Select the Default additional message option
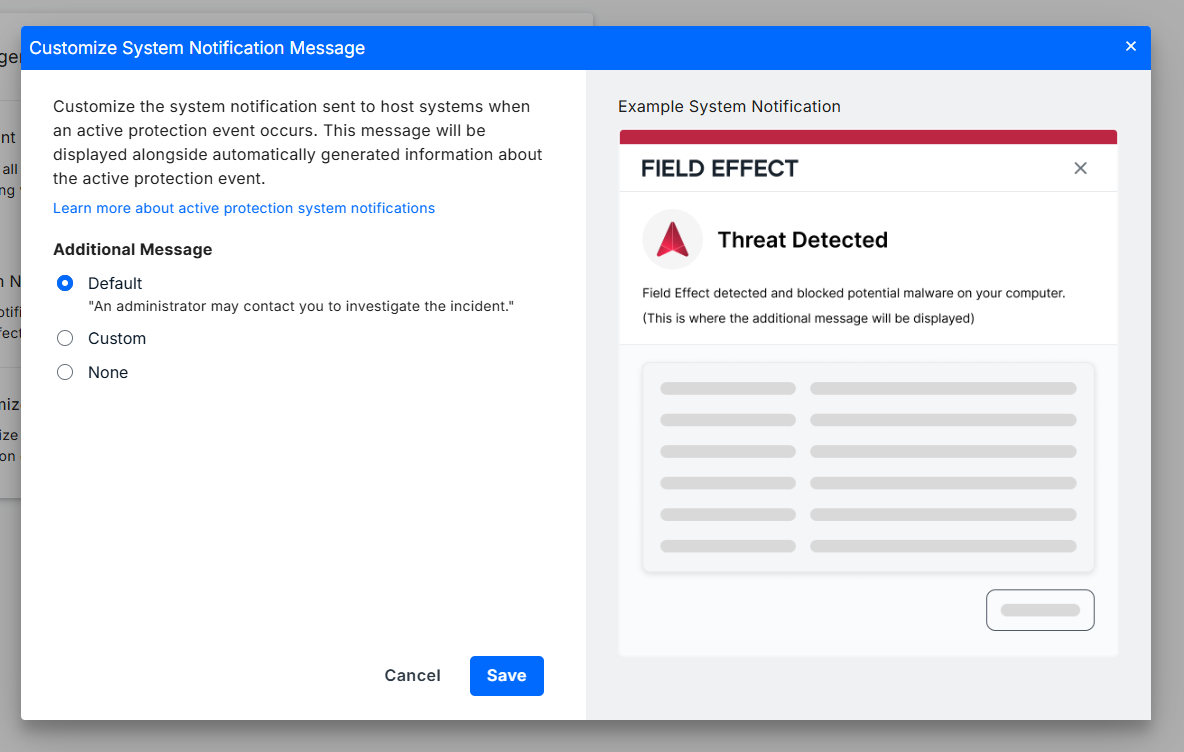 pos(65,283)
